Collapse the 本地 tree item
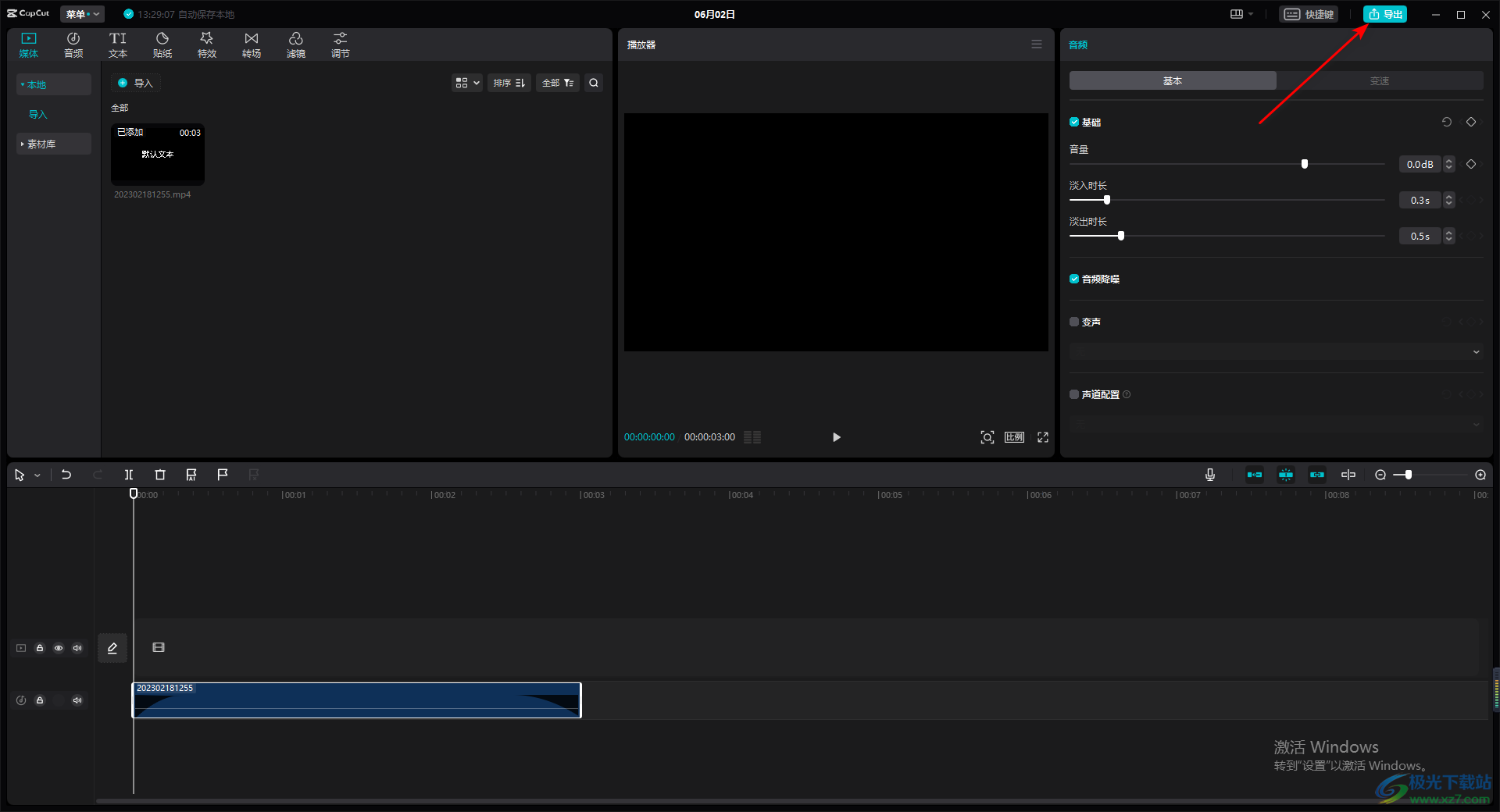This screenshot has width=1500, height=812. pyautogui.click(x=54, y=84)
